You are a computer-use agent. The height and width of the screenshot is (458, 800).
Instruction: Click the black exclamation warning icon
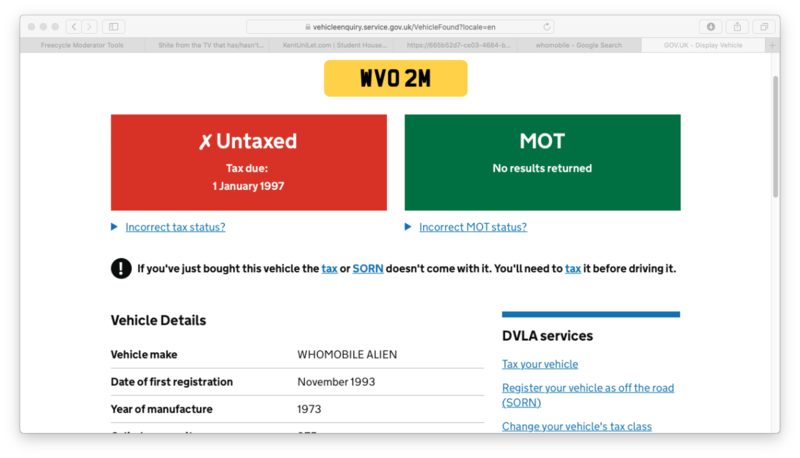121,268
